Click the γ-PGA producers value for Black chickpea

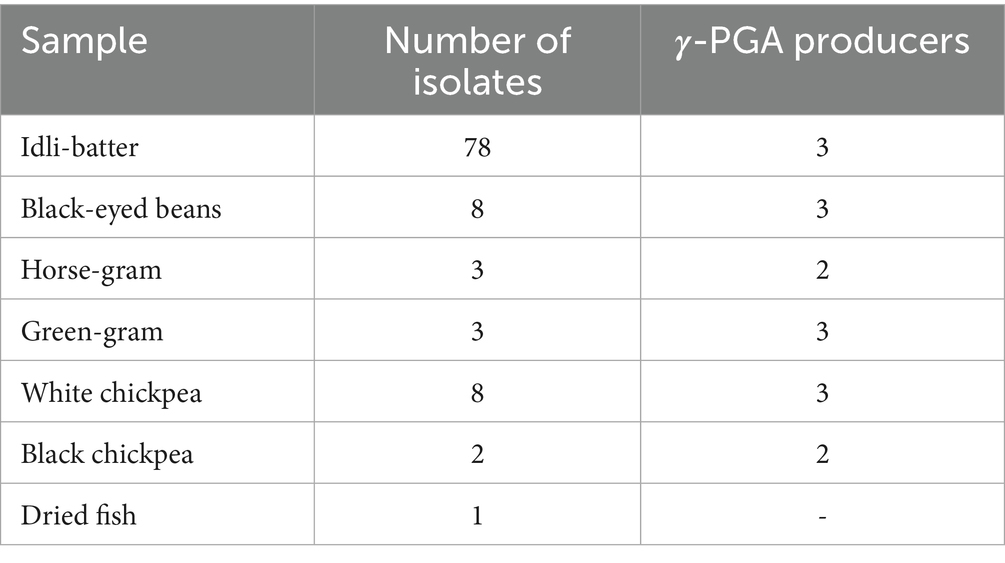coord(822,453)
